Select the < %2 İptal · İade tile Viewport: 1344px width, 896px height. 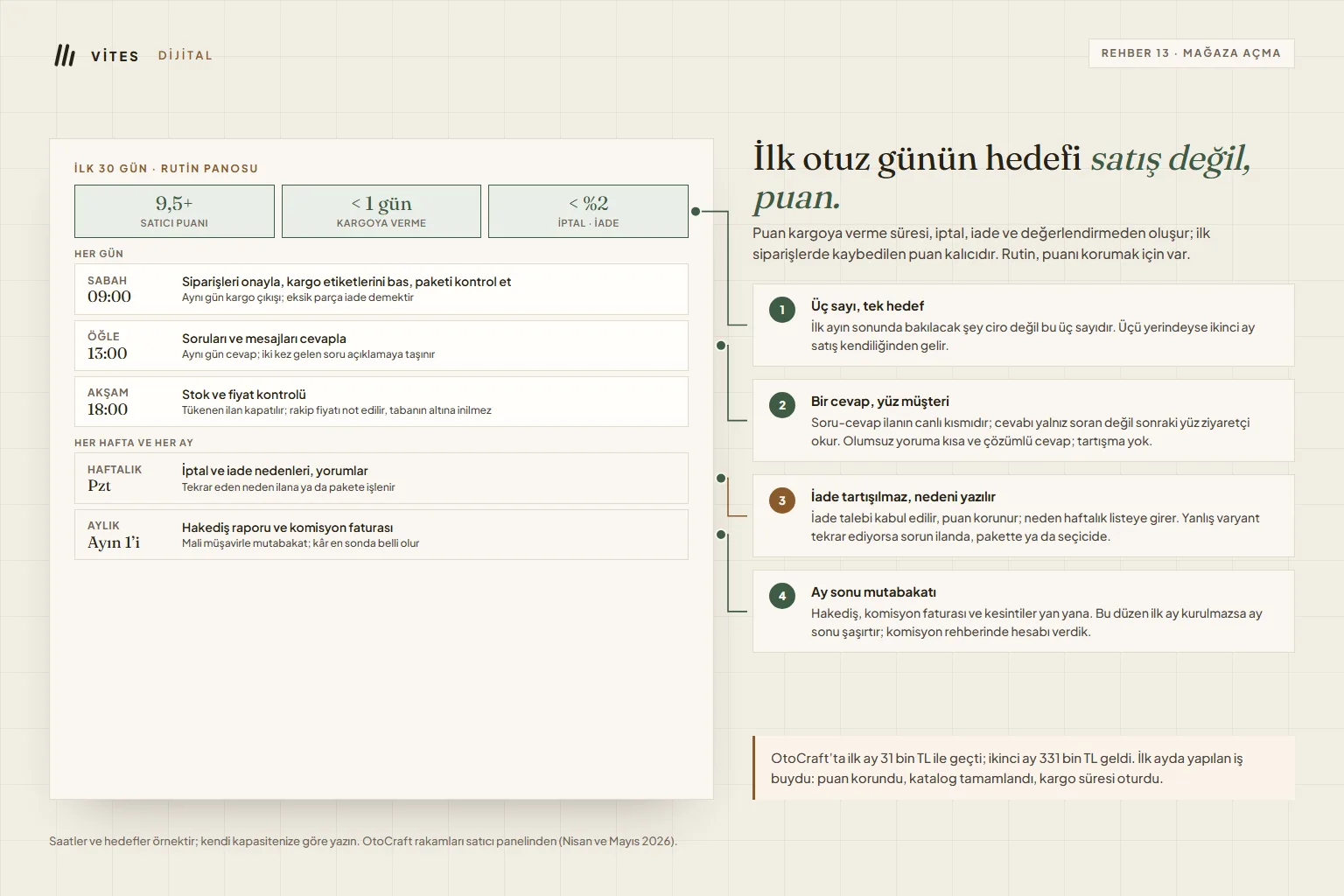pos(588,211)
